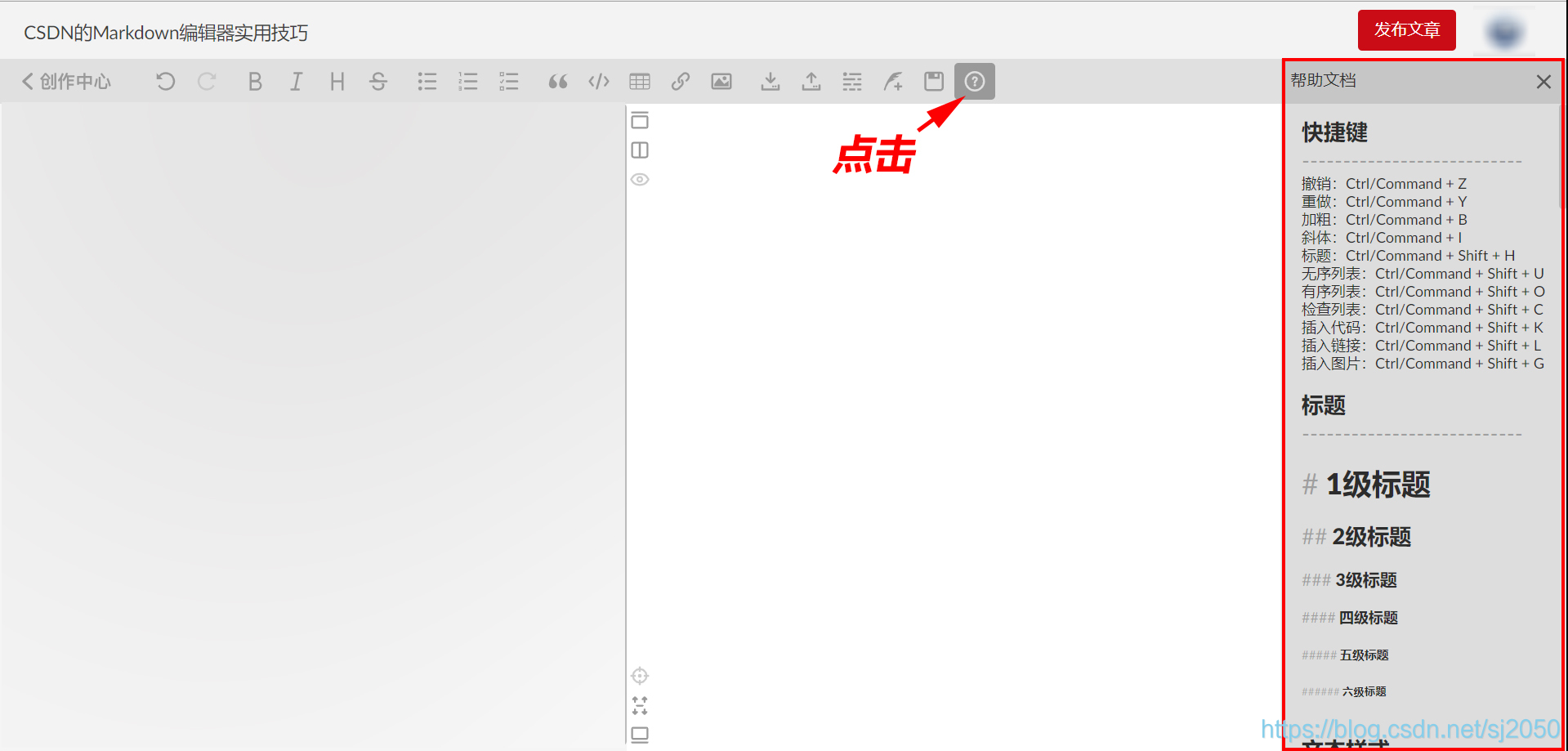Click the #### 四级标题 example
Screen dimensions: 1568x751
[1350, 618]
